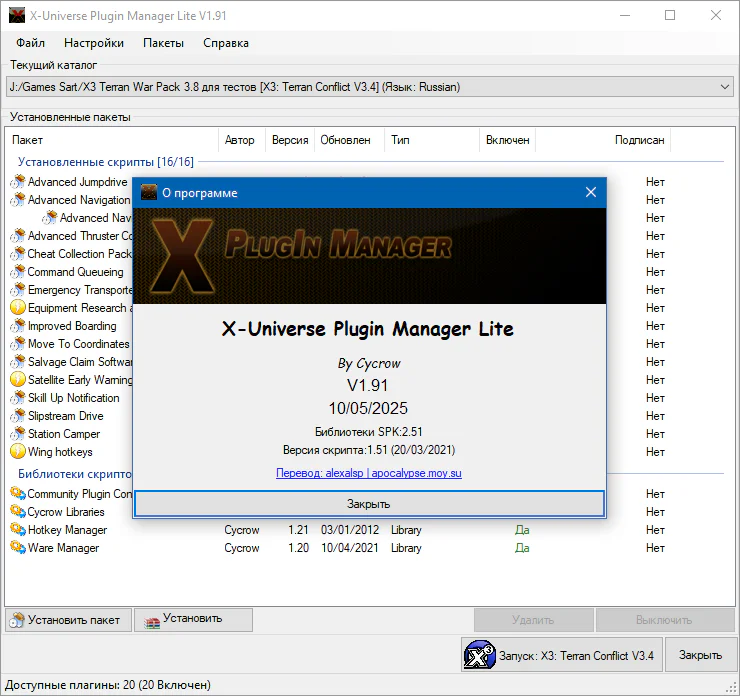Click the Cycrow Libraries gear icon

pos(18,511)
